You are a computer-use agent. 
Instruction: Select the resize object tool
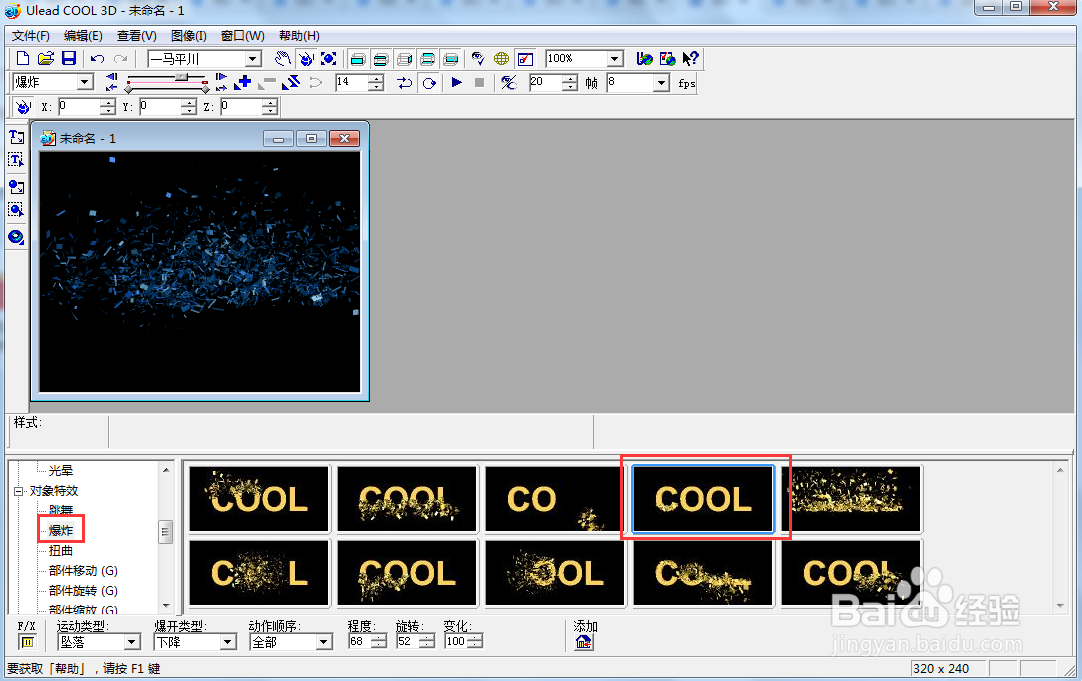tap(328, 59)
